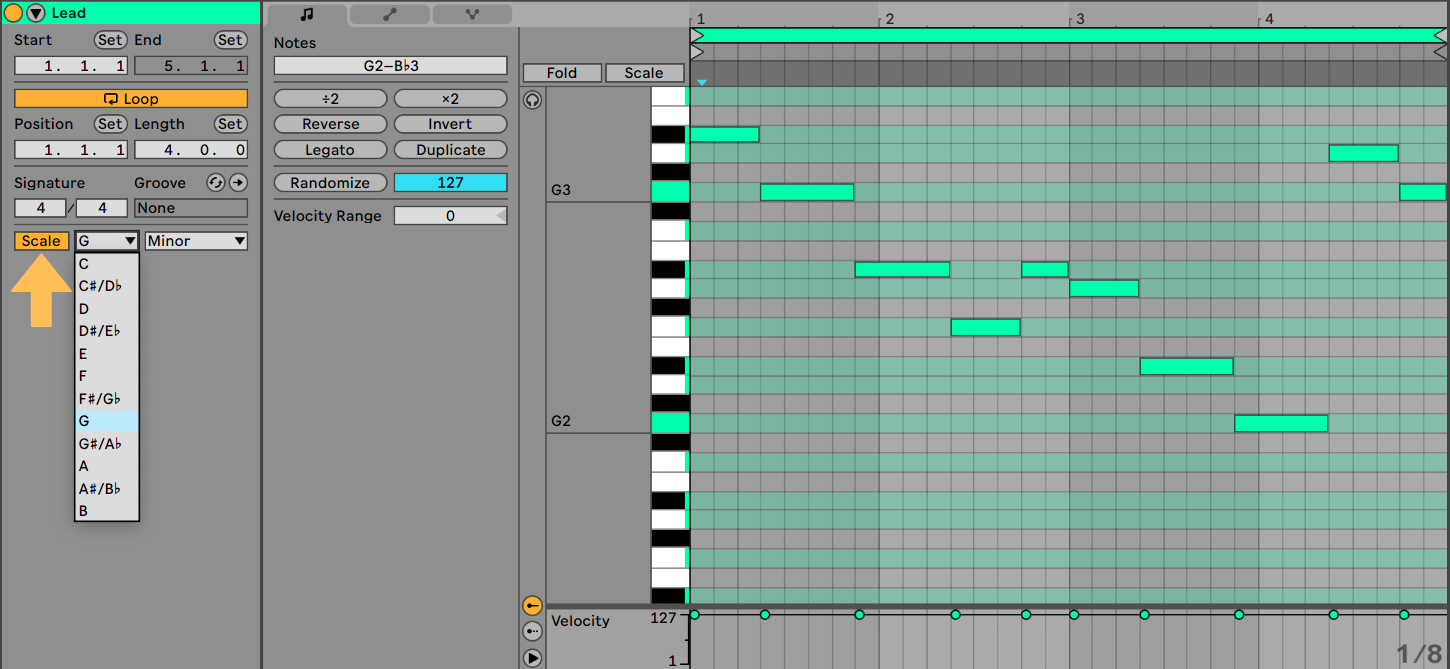Screen dimensions: 1450x669
Task: Toggle the orange Scale mode button
Action: click(x=41, y=241)
